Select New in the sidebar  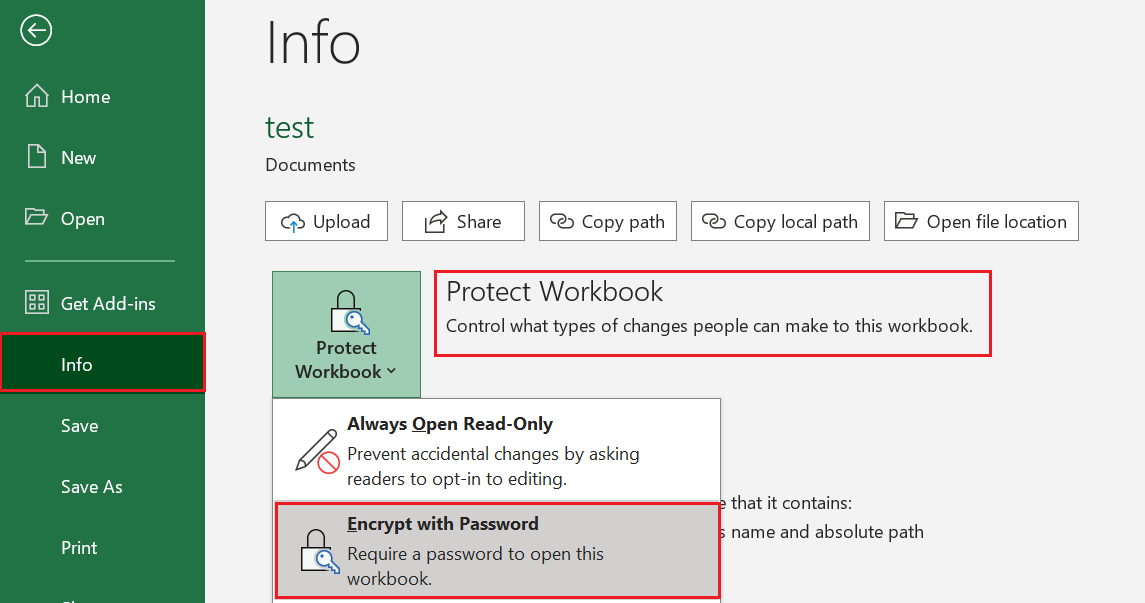(x=102, y=158)
